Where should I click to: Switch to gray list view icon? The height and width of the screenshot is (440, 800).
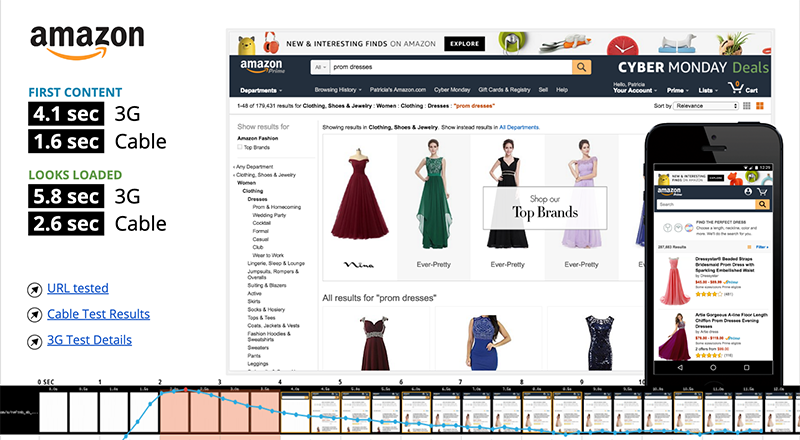point(746,106)
